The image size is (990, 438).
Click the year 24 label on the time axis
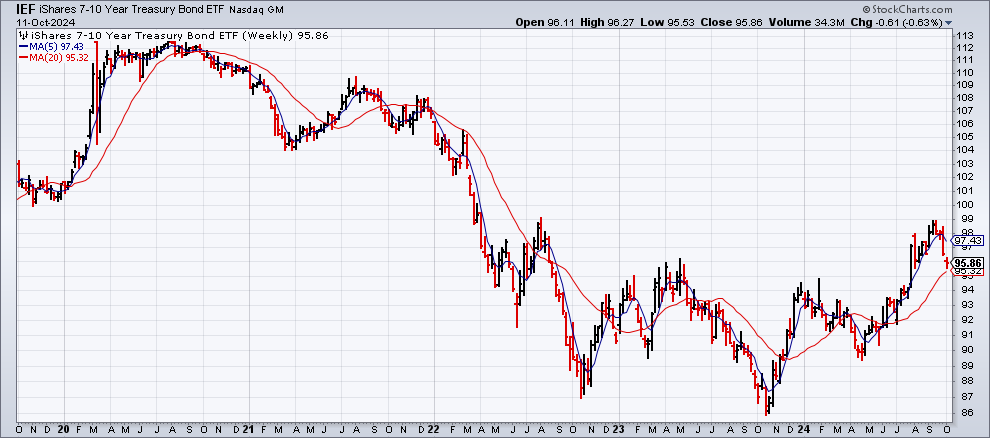pyautogui.click(x=804, y=428)
